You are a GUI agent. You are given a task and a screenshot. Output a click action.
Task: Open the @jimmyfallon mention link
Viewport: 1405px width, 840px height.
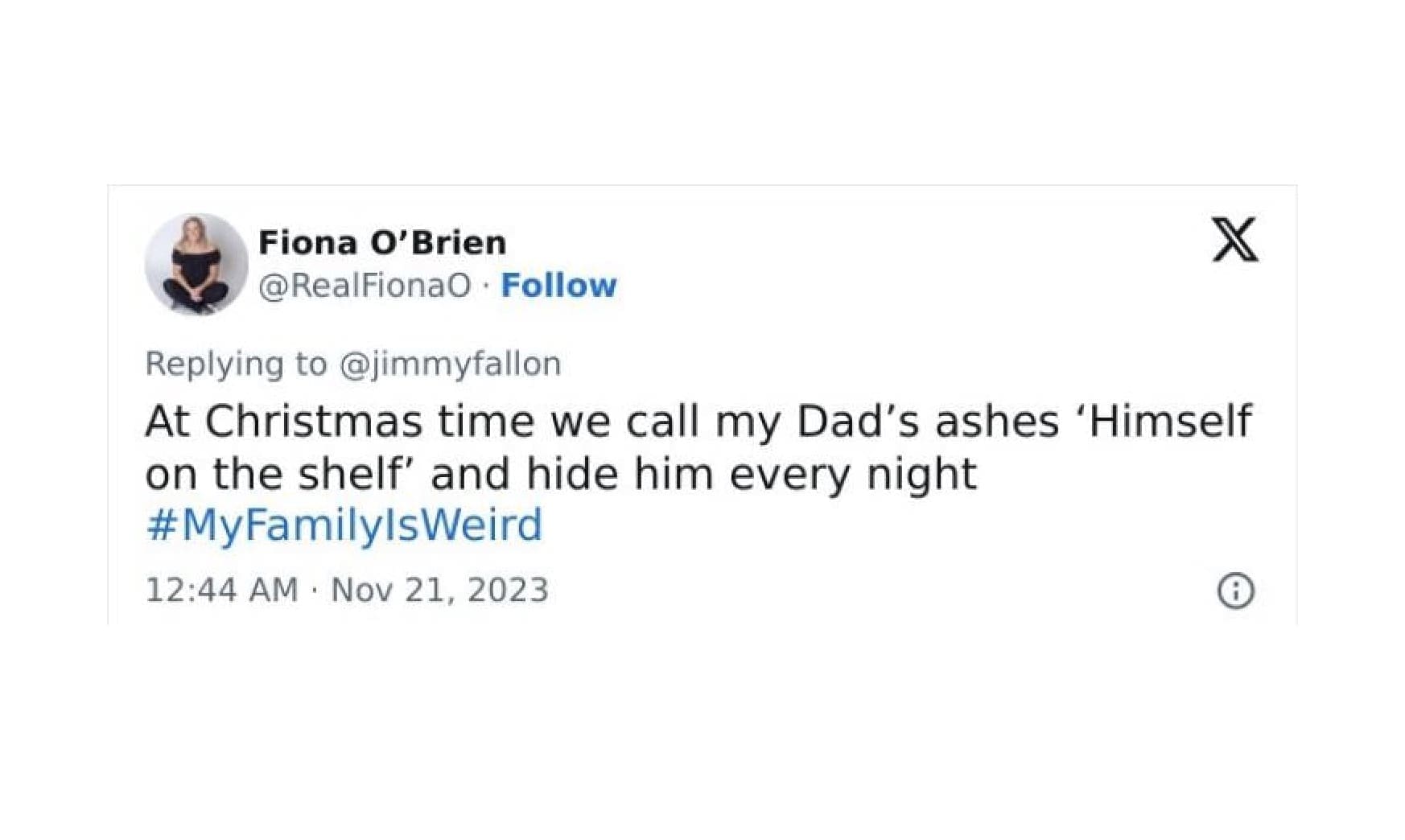pos(451,364)
